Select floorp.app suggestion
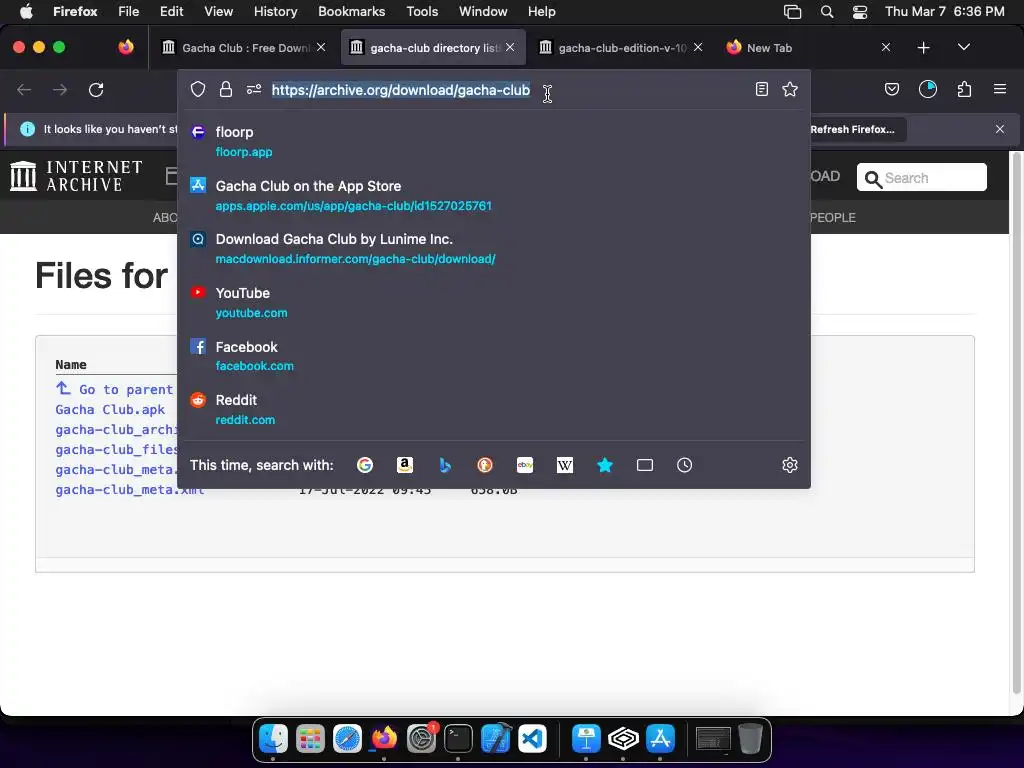The width and height of the screenshot is (1024, 768). click(494, 142)
